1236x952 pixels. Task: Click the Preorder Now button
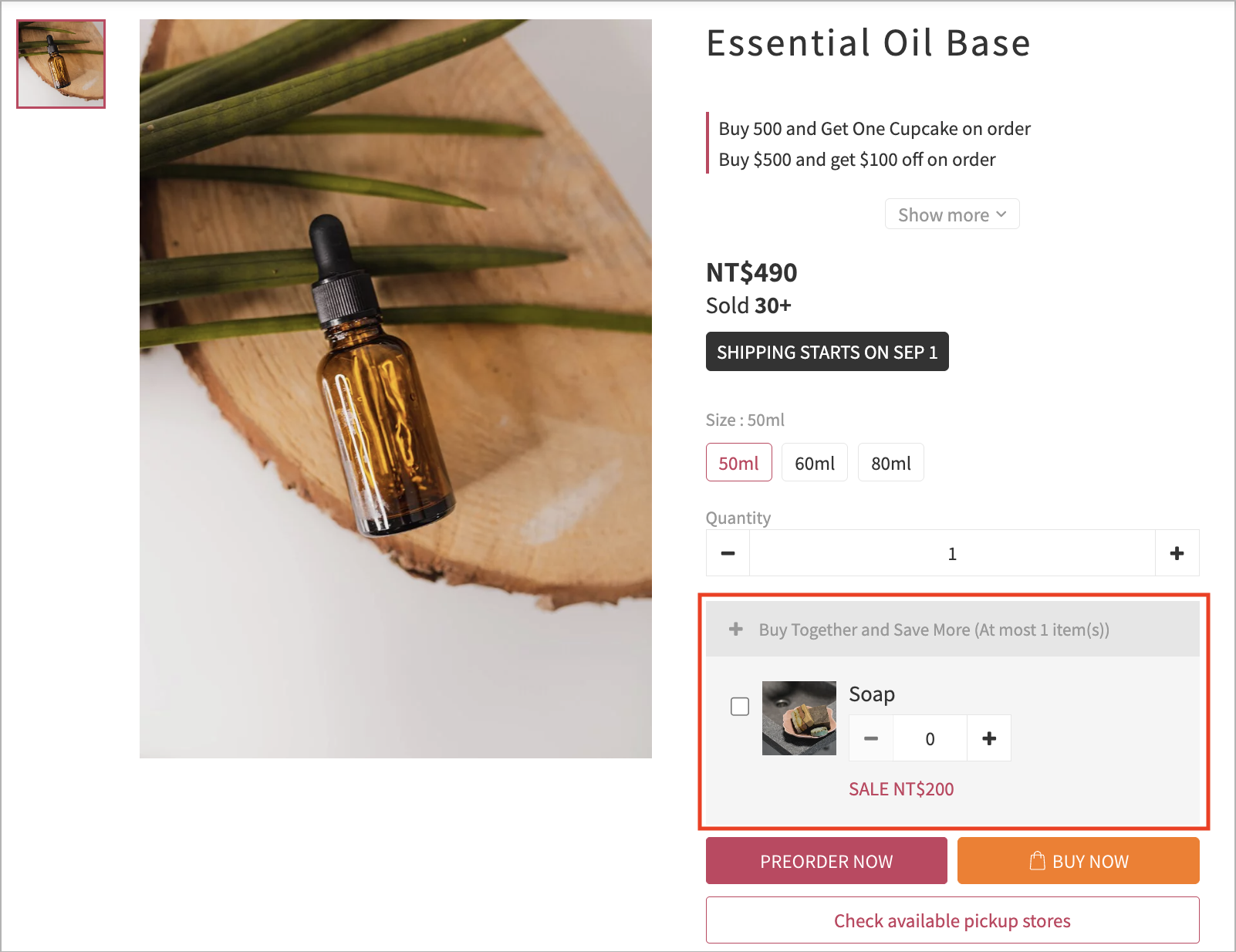826,860
